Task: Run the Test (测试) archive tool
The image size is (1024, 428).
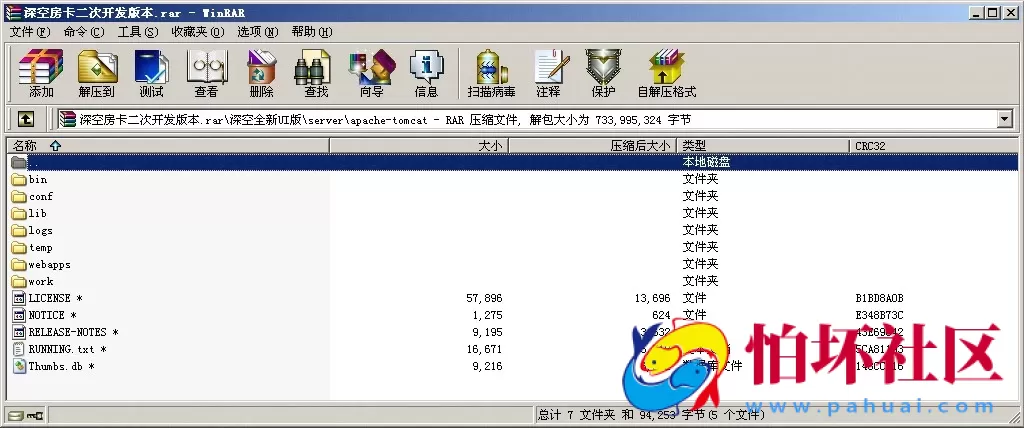Action: (152, 73)
